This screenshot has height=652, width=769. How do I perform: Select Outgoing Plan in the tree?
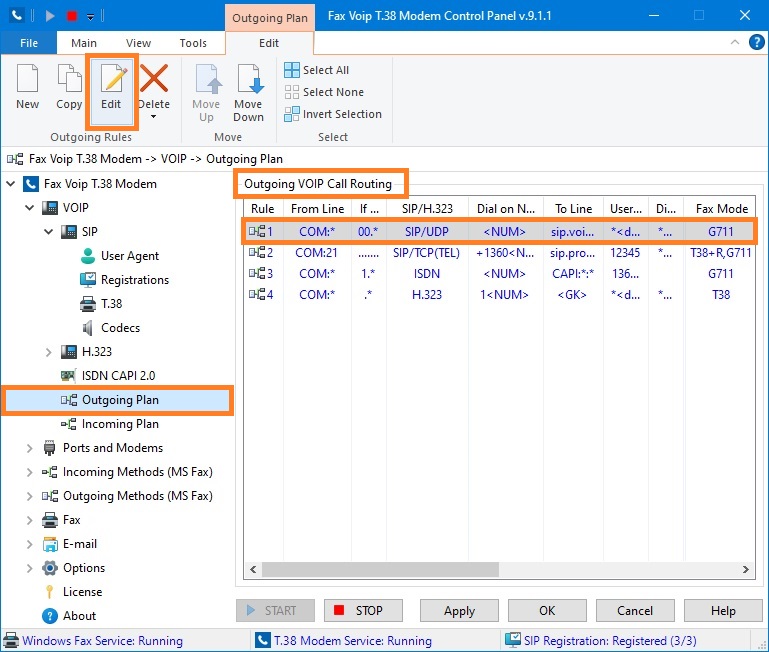point(120,400)
